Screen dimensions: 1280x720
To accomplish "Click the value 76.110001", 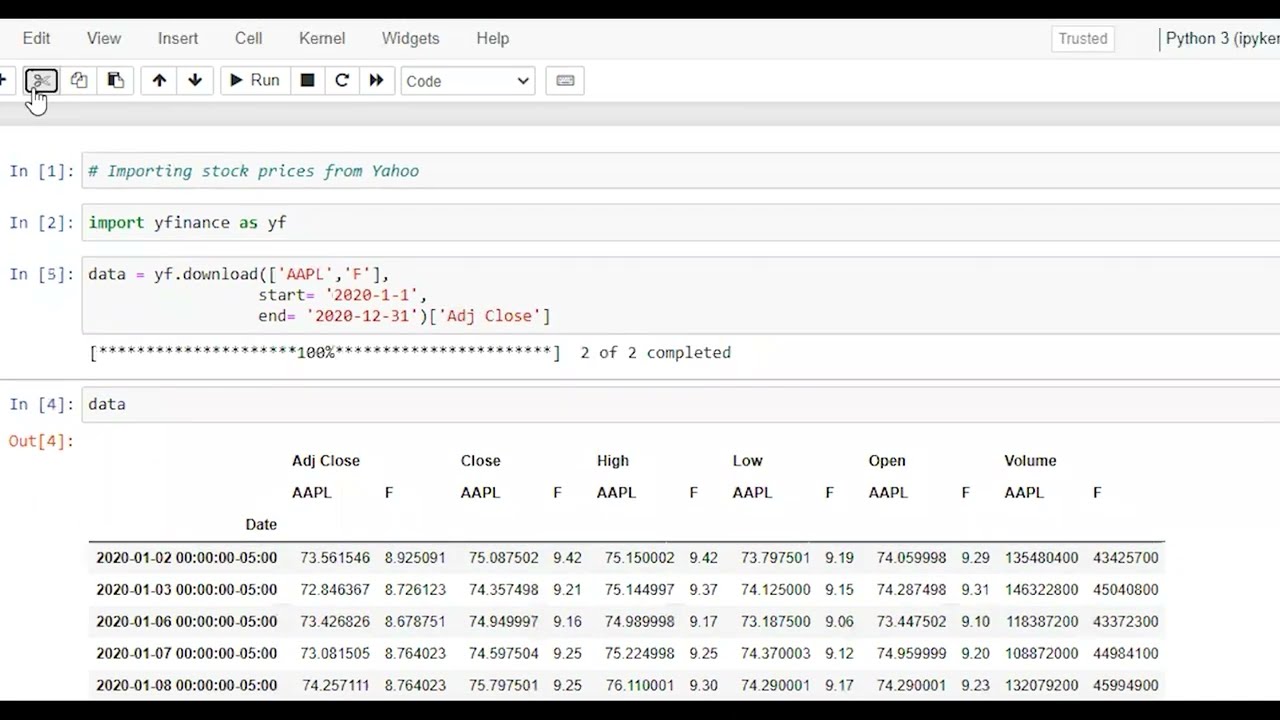I will click(x=639, y=685).
